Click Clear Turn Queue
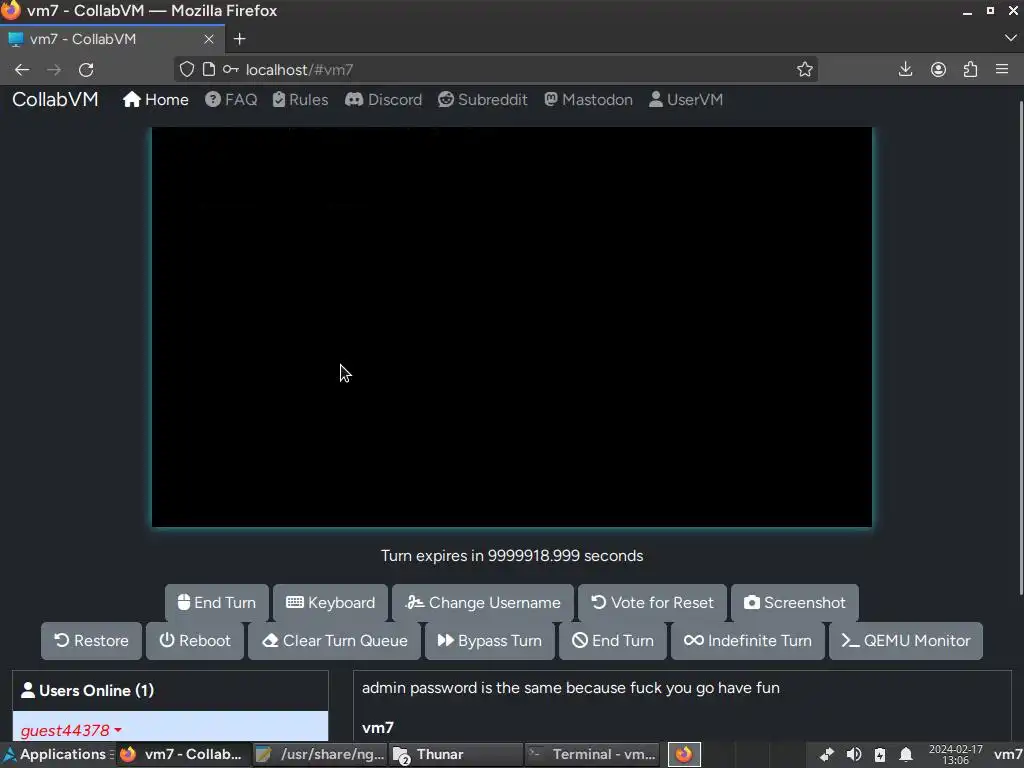Screen dimensions: 1024x768 pyautogui.click(x=334, y=641)
